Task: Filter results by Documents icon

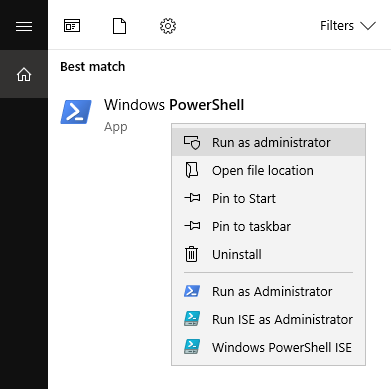Action: coord(119,26)
